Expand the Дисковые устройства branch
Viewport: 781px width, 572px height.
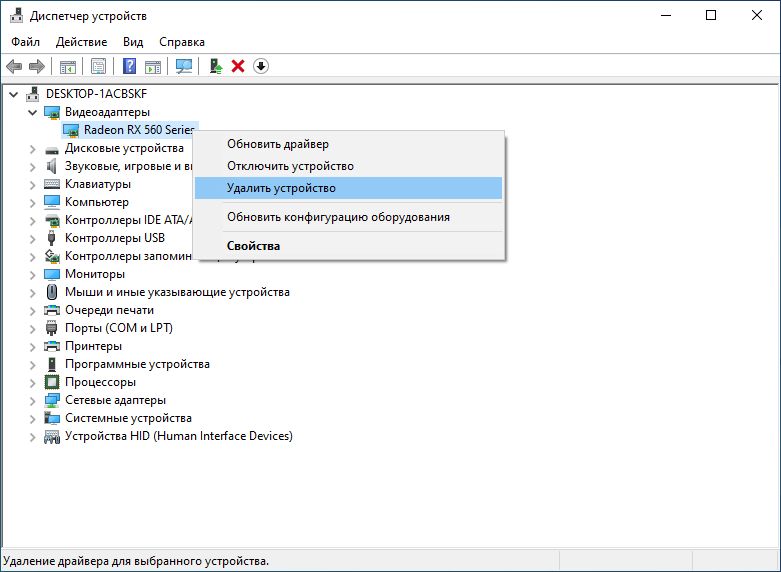[x=33, y=148]
